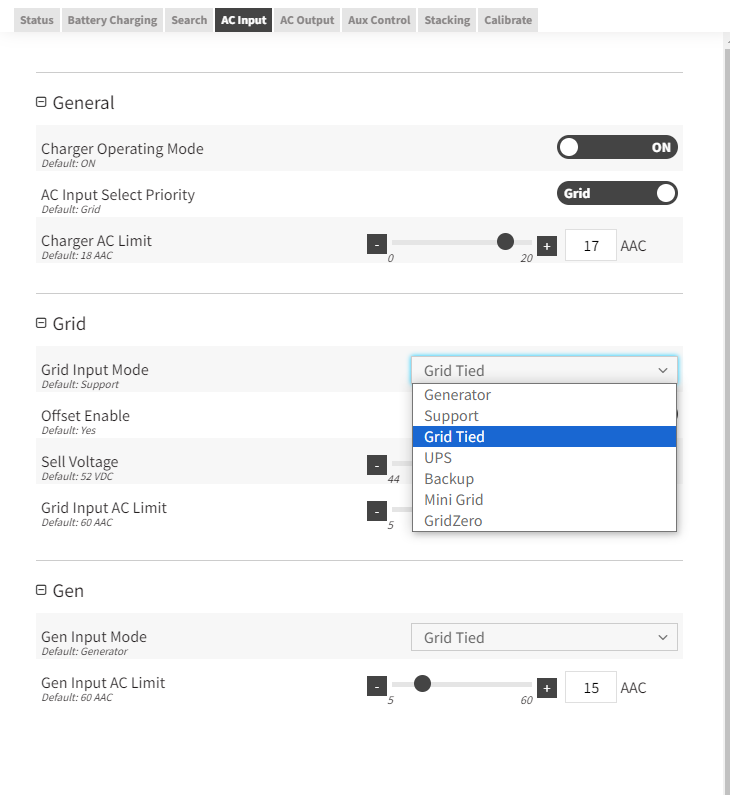The width and height of the screenshot is (730, 795).
Task: Select the AC Input tab
Action: 243,20
